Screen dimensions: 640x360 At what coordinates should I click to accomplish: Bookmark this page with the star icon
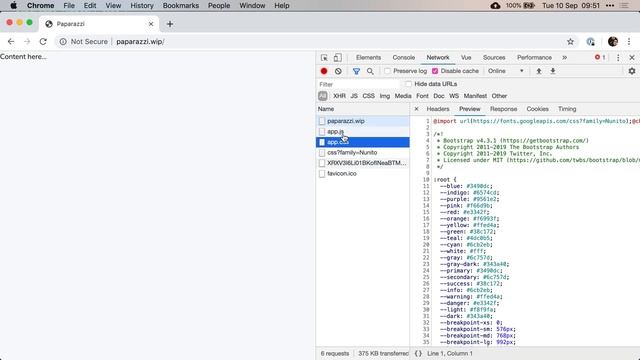[570, 42]
